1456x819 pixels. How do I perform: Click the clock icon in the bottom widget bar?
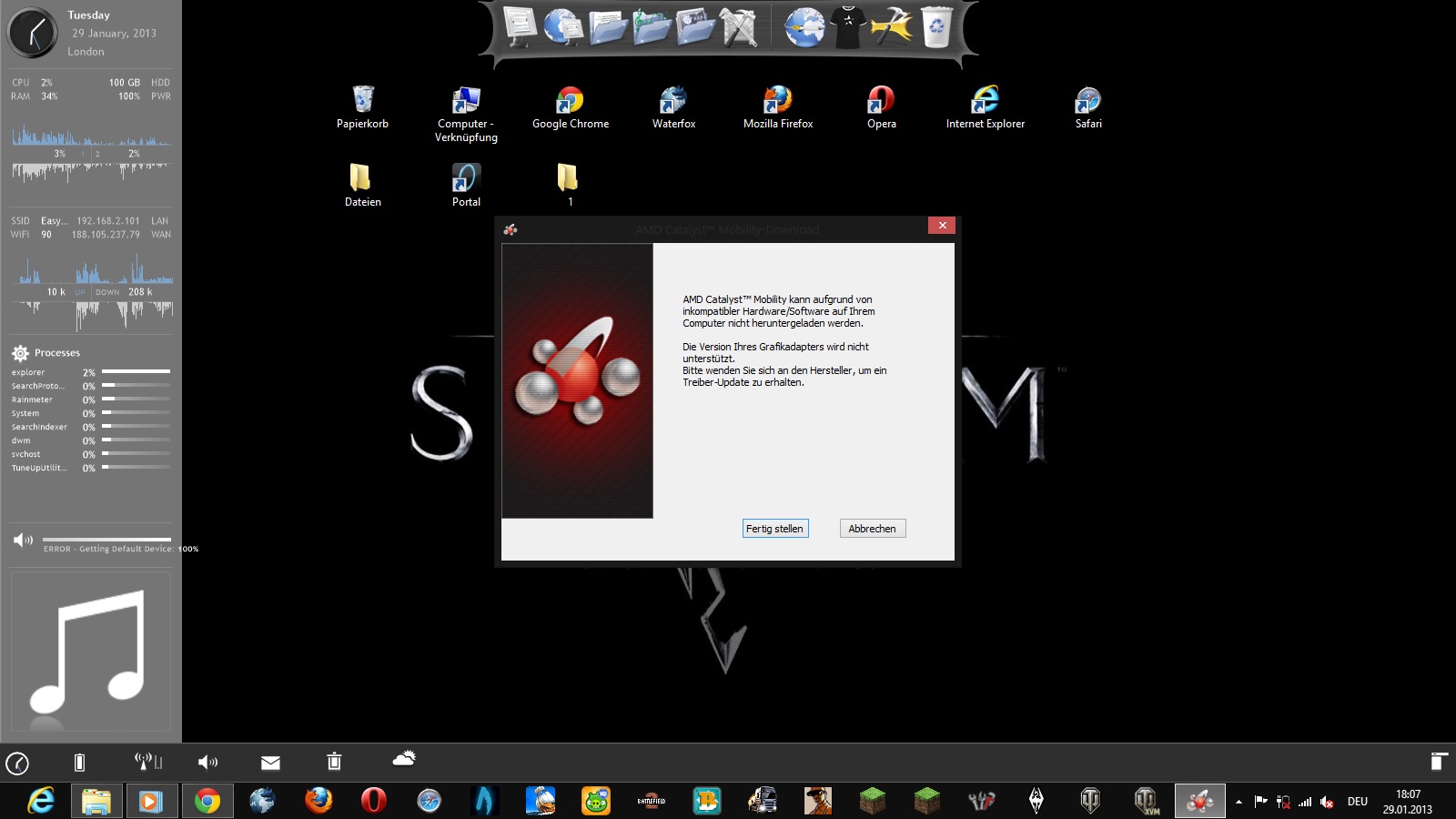tap(17, 763)
